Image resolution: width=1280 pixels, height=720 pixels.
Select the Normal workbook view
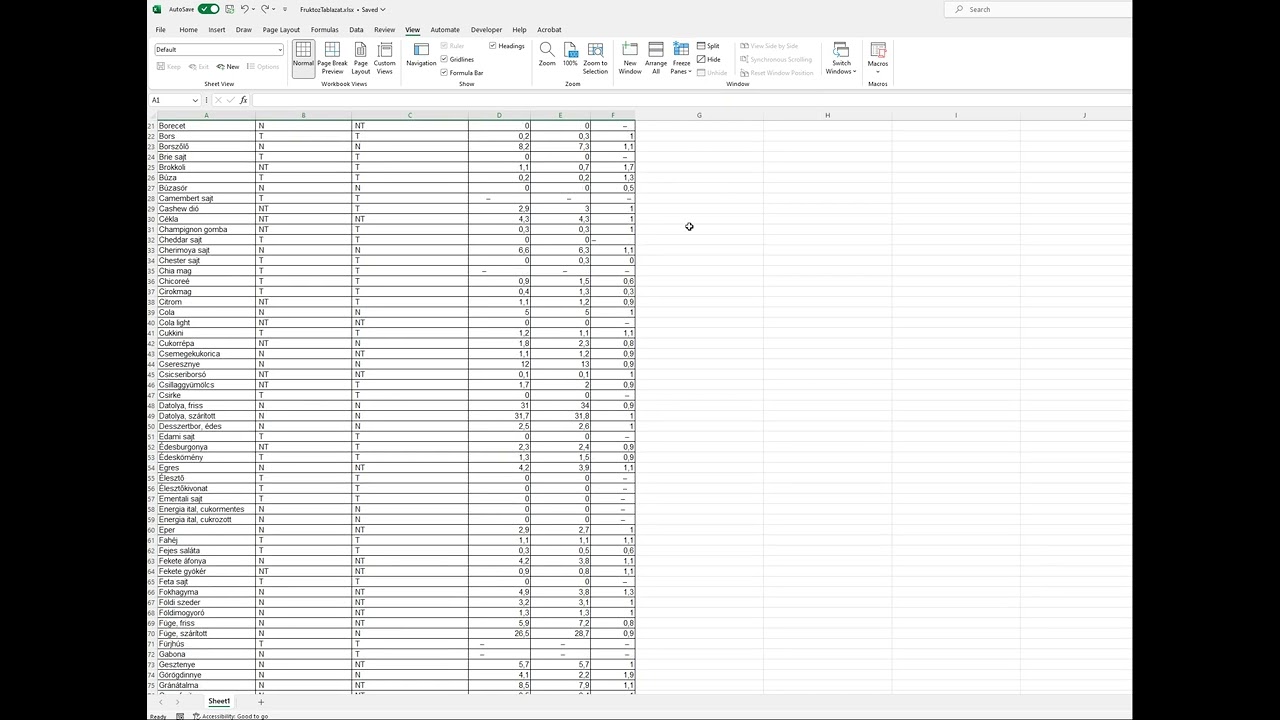point(303,58)
